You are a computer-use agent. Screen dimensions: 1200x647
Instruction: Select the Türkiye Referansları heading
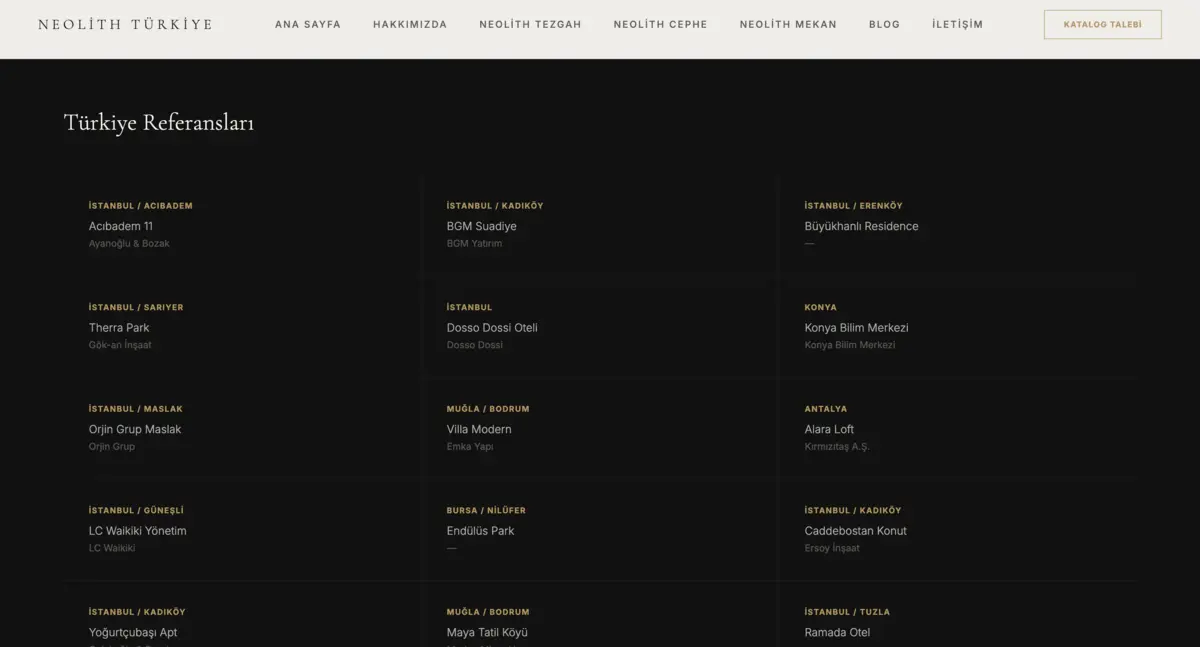tap(159, 123)
